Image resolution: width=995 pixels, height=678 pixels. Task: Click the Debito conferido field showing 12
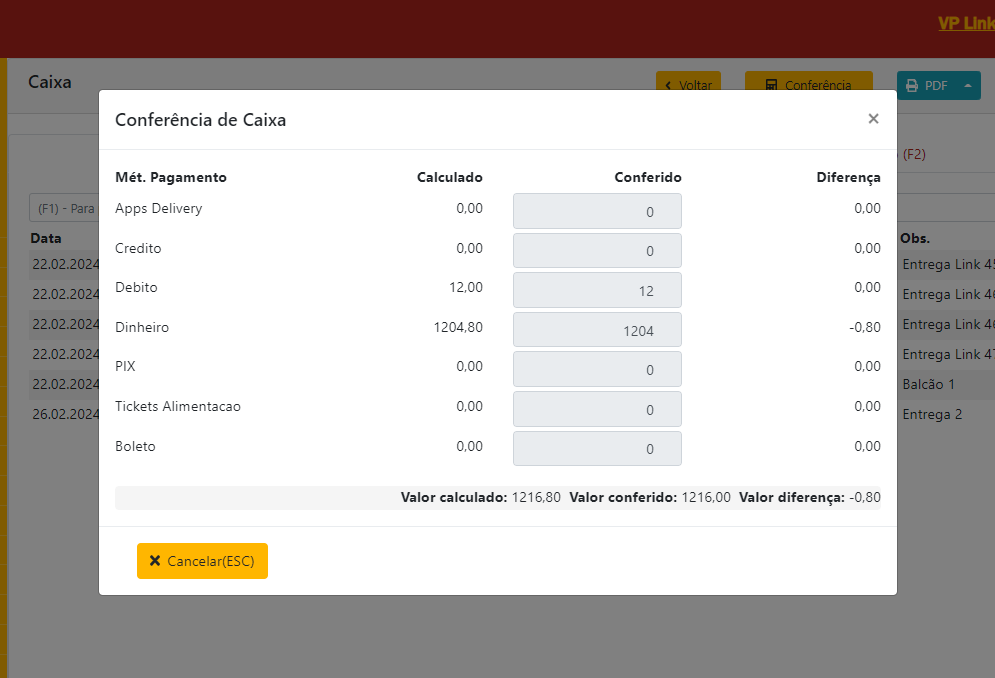click(x=597, y=290)
